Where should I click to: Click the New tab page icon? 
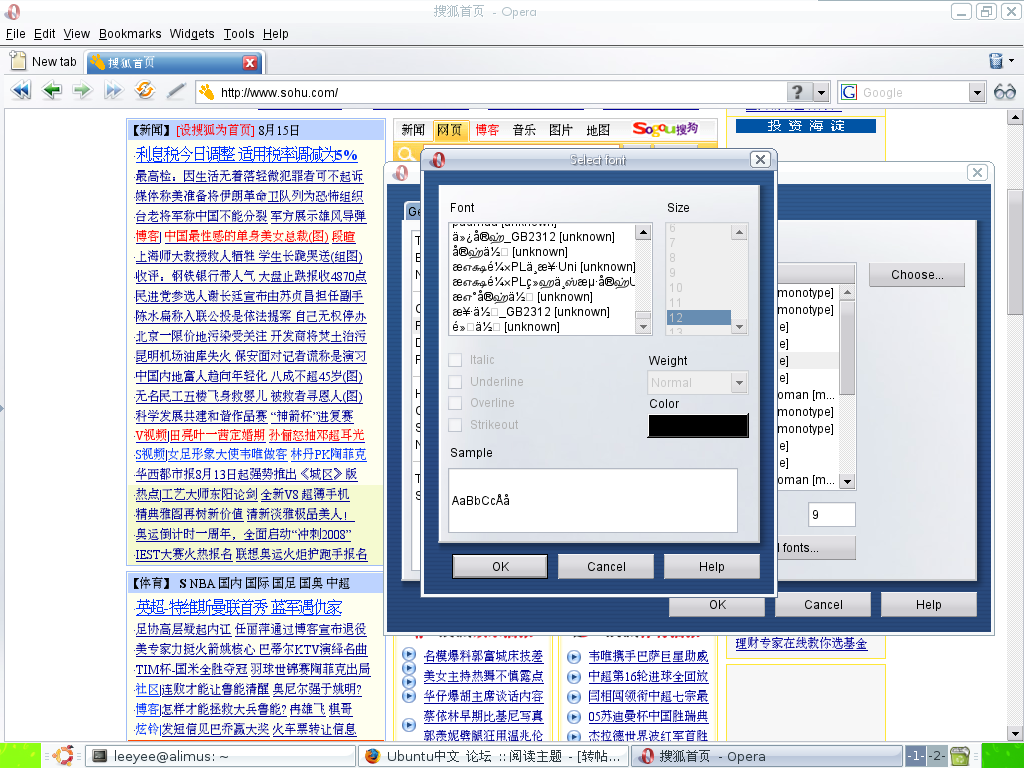[x=18, y=61]
